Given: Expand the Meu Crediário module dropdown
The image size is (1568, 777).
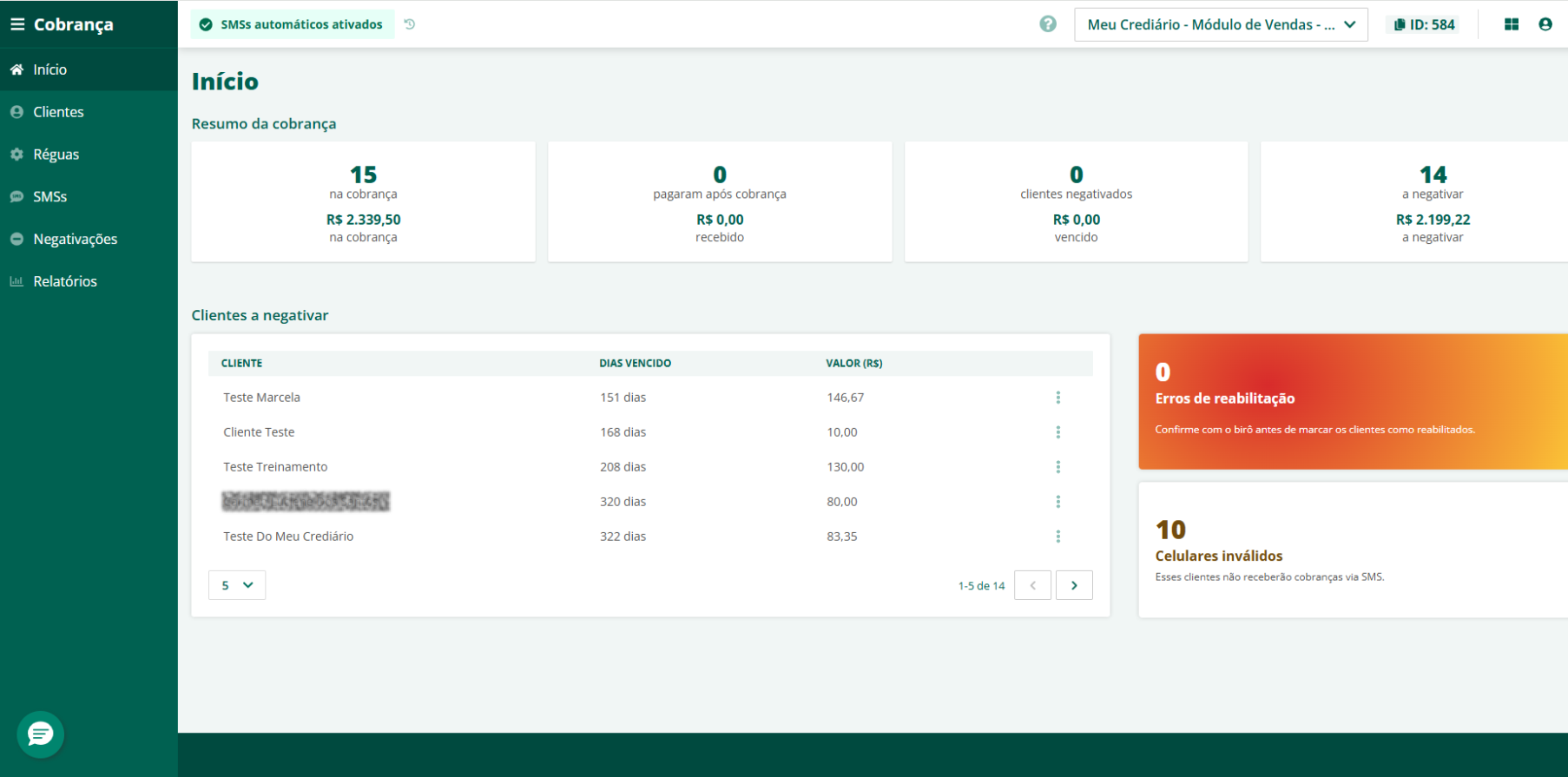Looking at the screenshot, I should click(1220, 24).
